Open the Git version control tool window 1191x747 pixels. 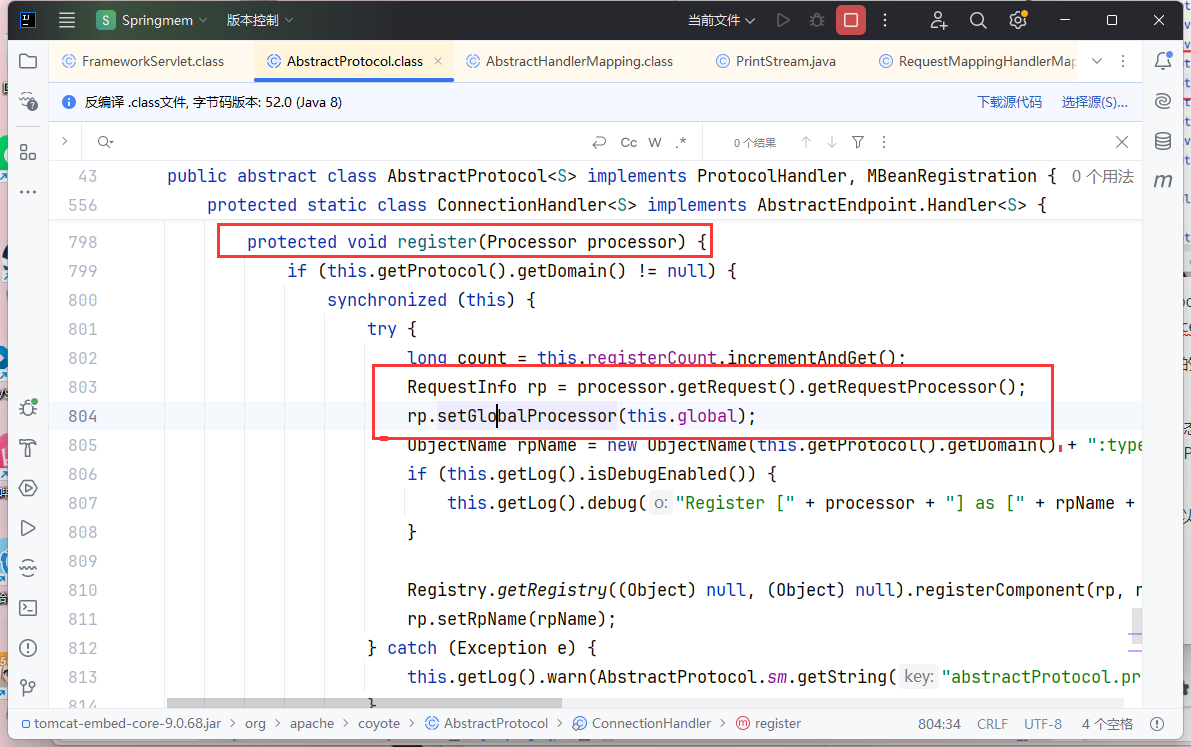point(28,688)
